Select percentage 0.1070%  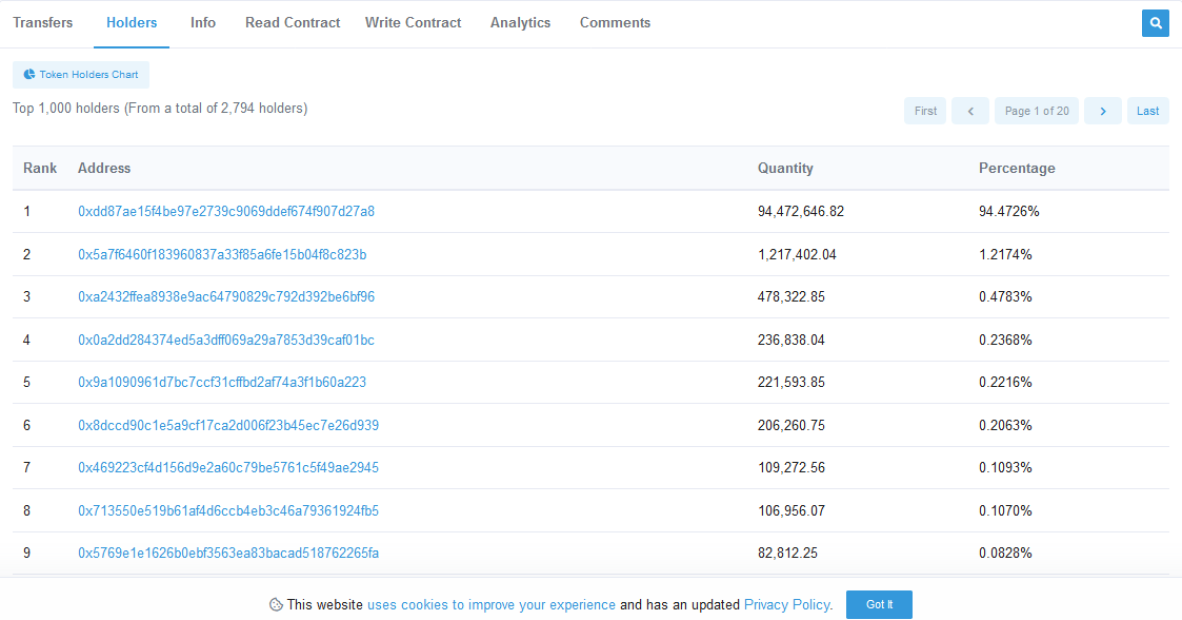point(1005,511)
